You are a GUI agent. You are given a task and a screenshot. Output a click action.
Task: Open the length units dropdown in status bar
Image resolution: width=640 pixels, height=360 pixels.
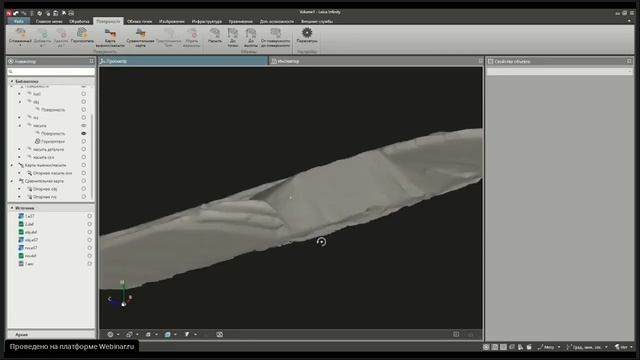pyautogui.click(x=549, y=347)
